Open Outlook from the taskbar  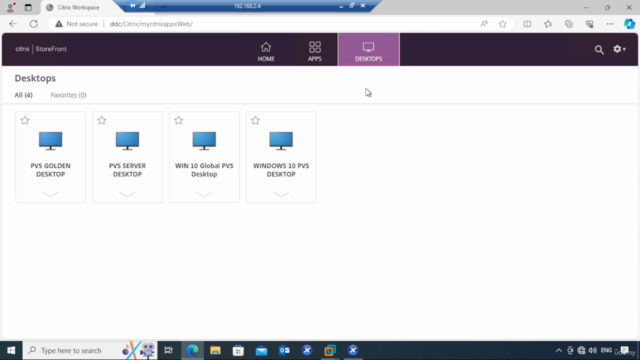(x=284, y=350)
